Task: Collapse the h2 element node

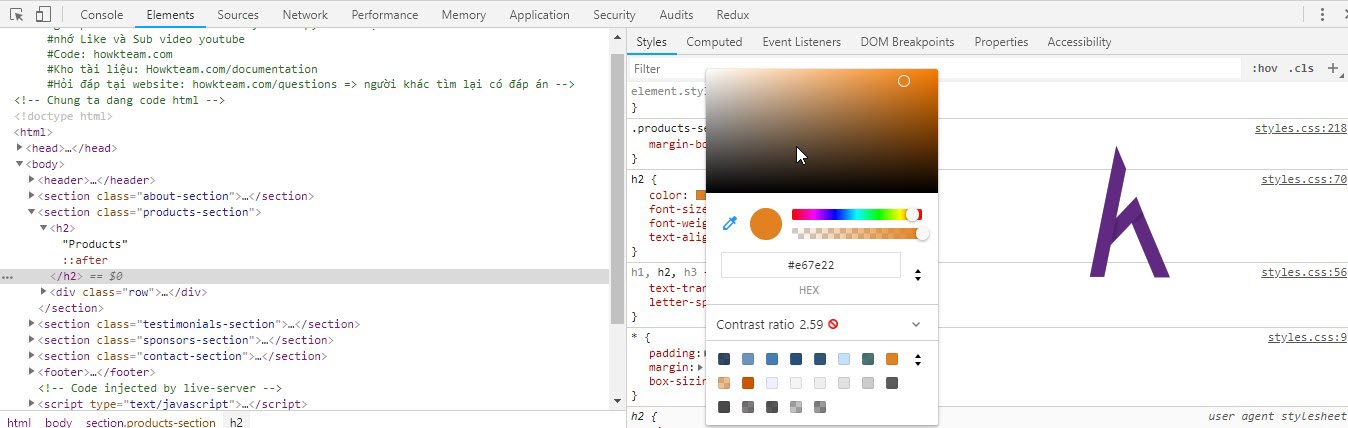Action: click(x=44, y=228)
